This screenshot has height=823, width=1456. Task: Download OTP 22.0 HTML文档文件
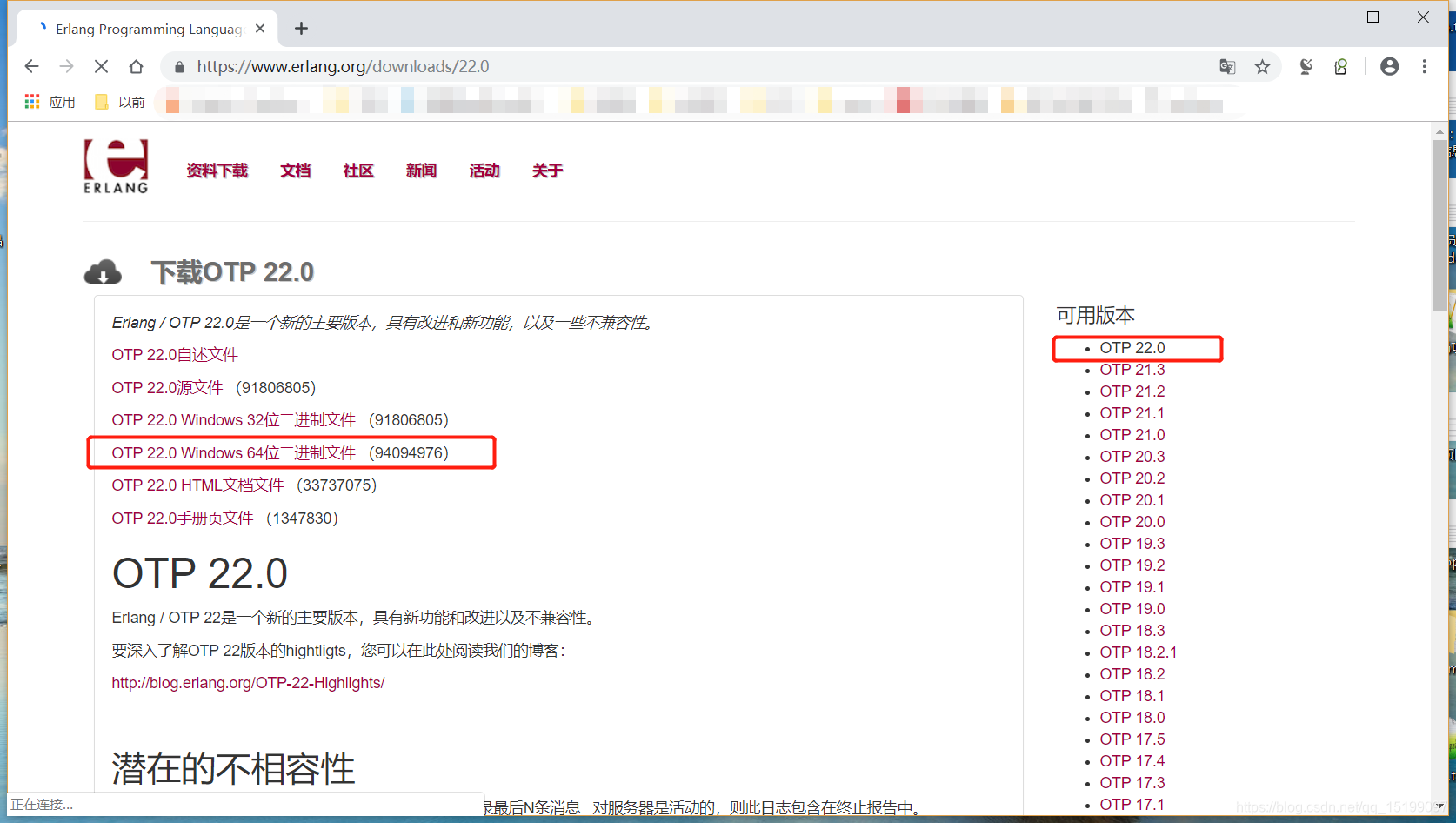tap(197, 485)
